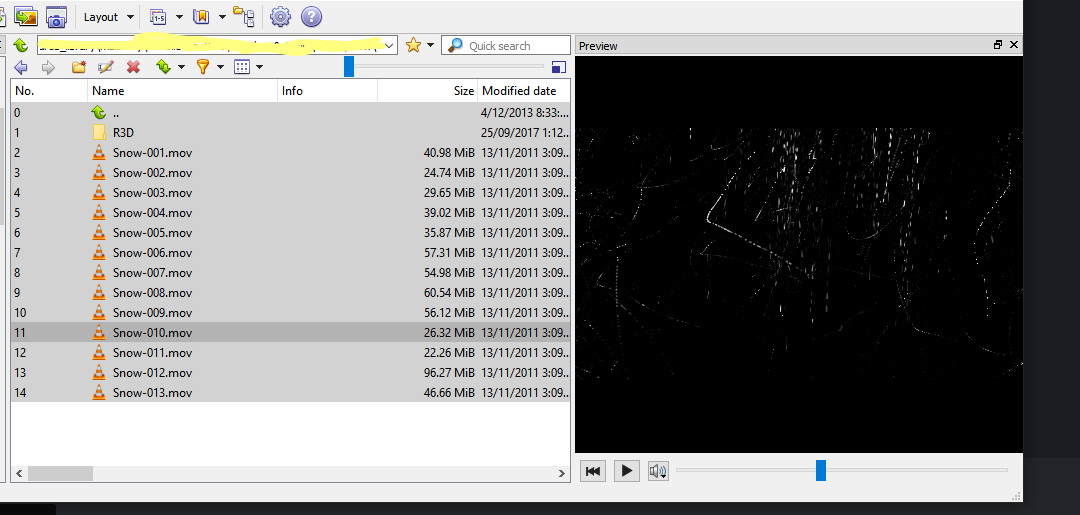Click the camera screenshot icon

(56, 16)
